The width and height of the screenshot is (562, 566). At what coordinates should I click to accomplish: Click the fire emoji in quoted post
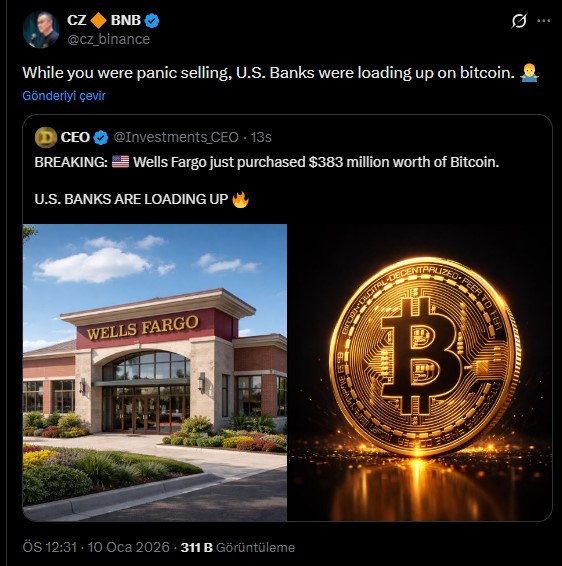click(240, 199)
